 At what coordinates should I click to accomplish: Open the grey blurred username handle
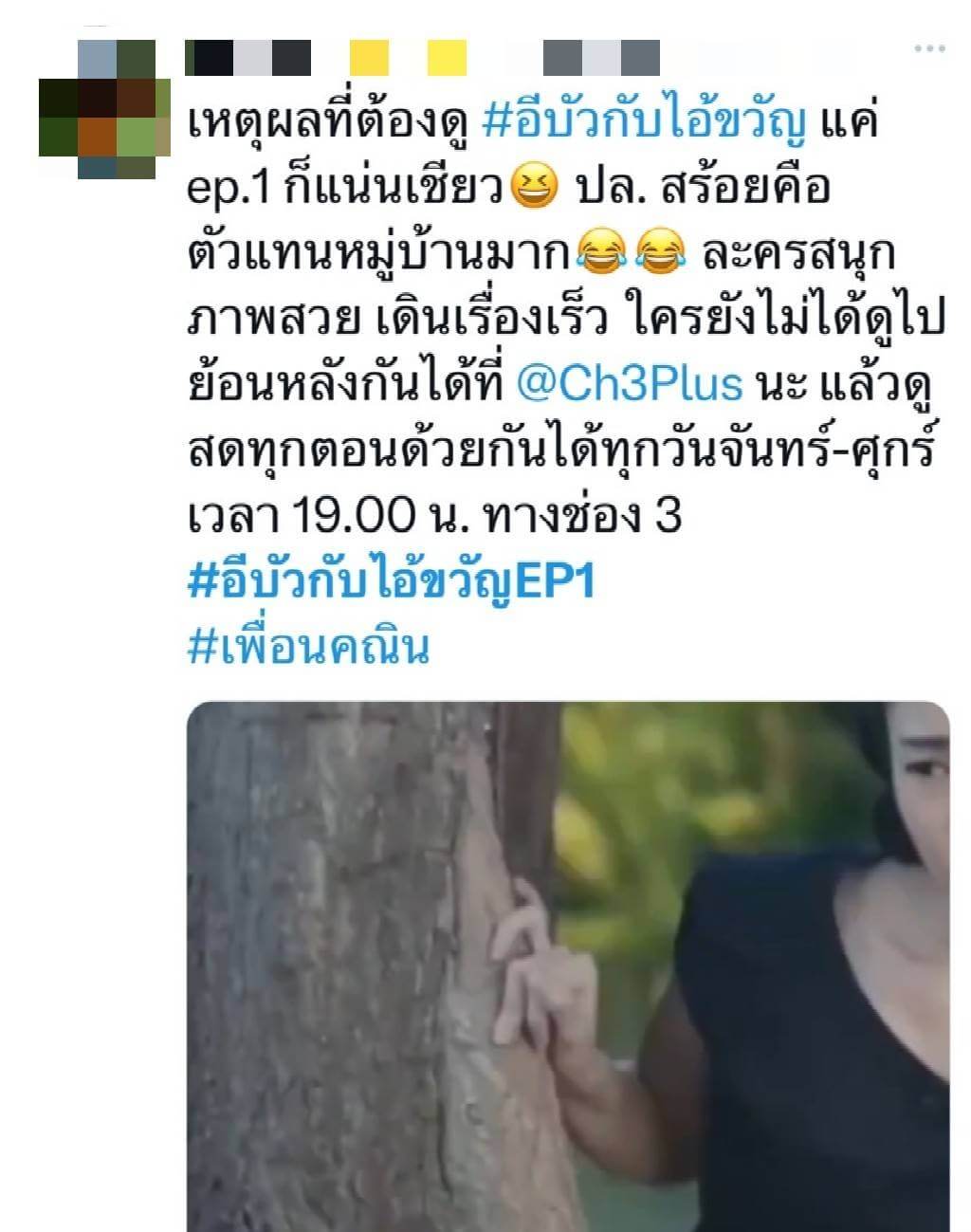tap(602, 58)
